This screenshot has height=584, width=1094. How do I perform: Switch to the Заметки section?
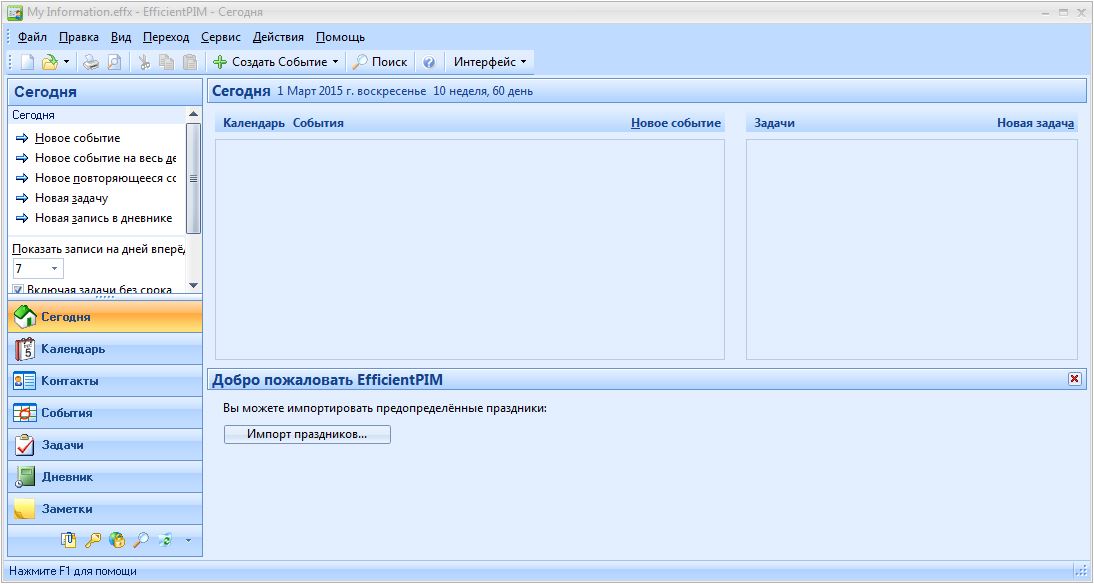pyautogui.click(x=105, y=509)
